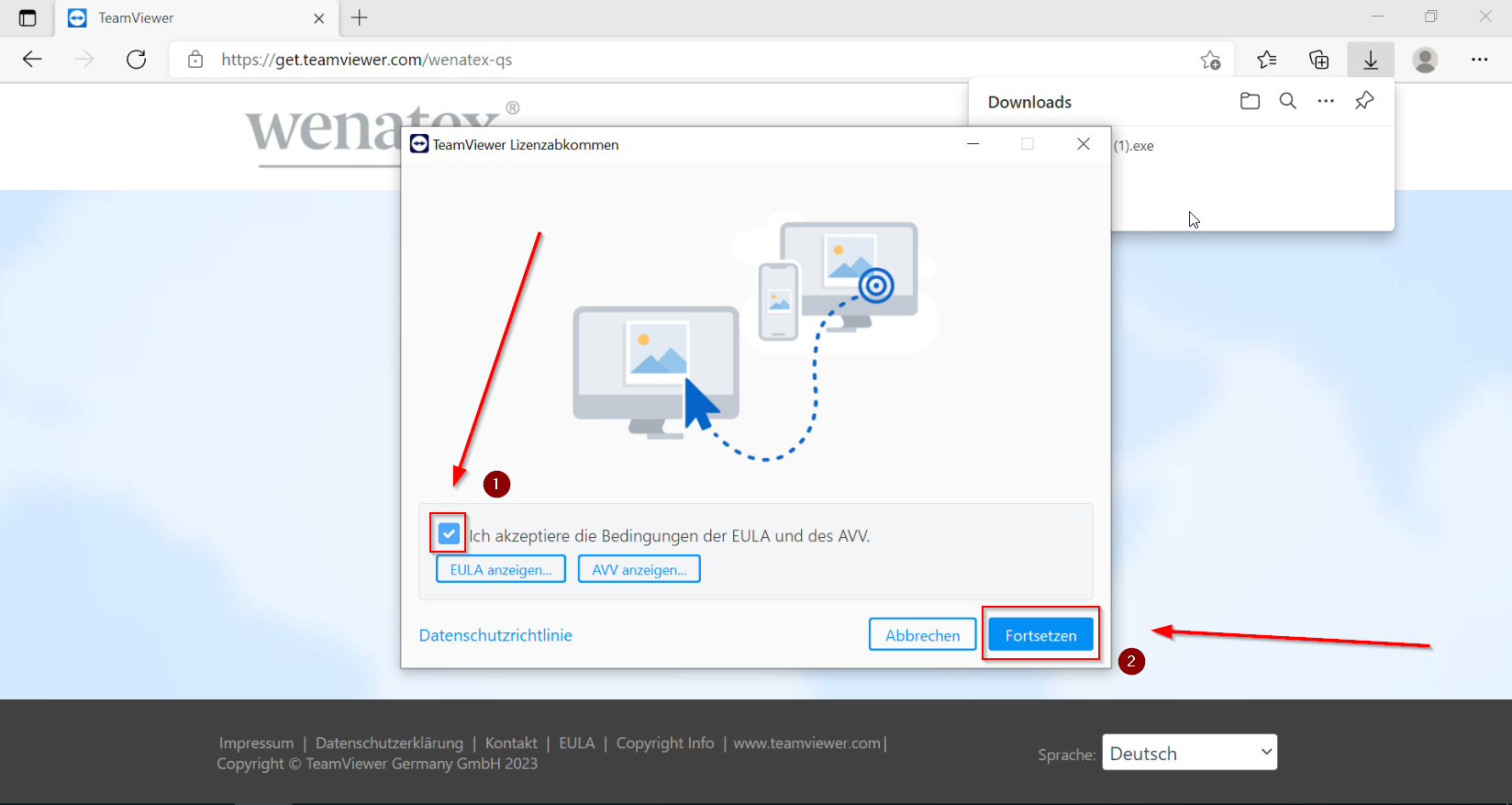This screenshot has height=805, width=1512.
Task: Restore down the browser window
Action: click(1431, 17)
